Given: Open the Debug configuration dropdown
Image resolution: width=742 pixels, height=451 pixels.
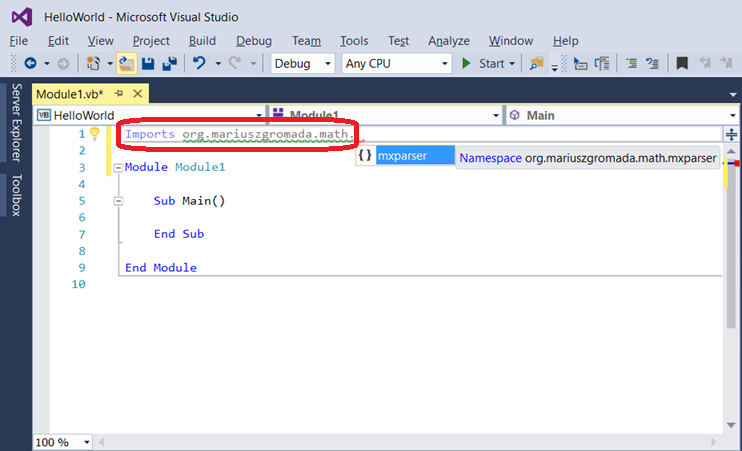Looking at the screenshot, I should pyautogui.click(x=302, y=63).
